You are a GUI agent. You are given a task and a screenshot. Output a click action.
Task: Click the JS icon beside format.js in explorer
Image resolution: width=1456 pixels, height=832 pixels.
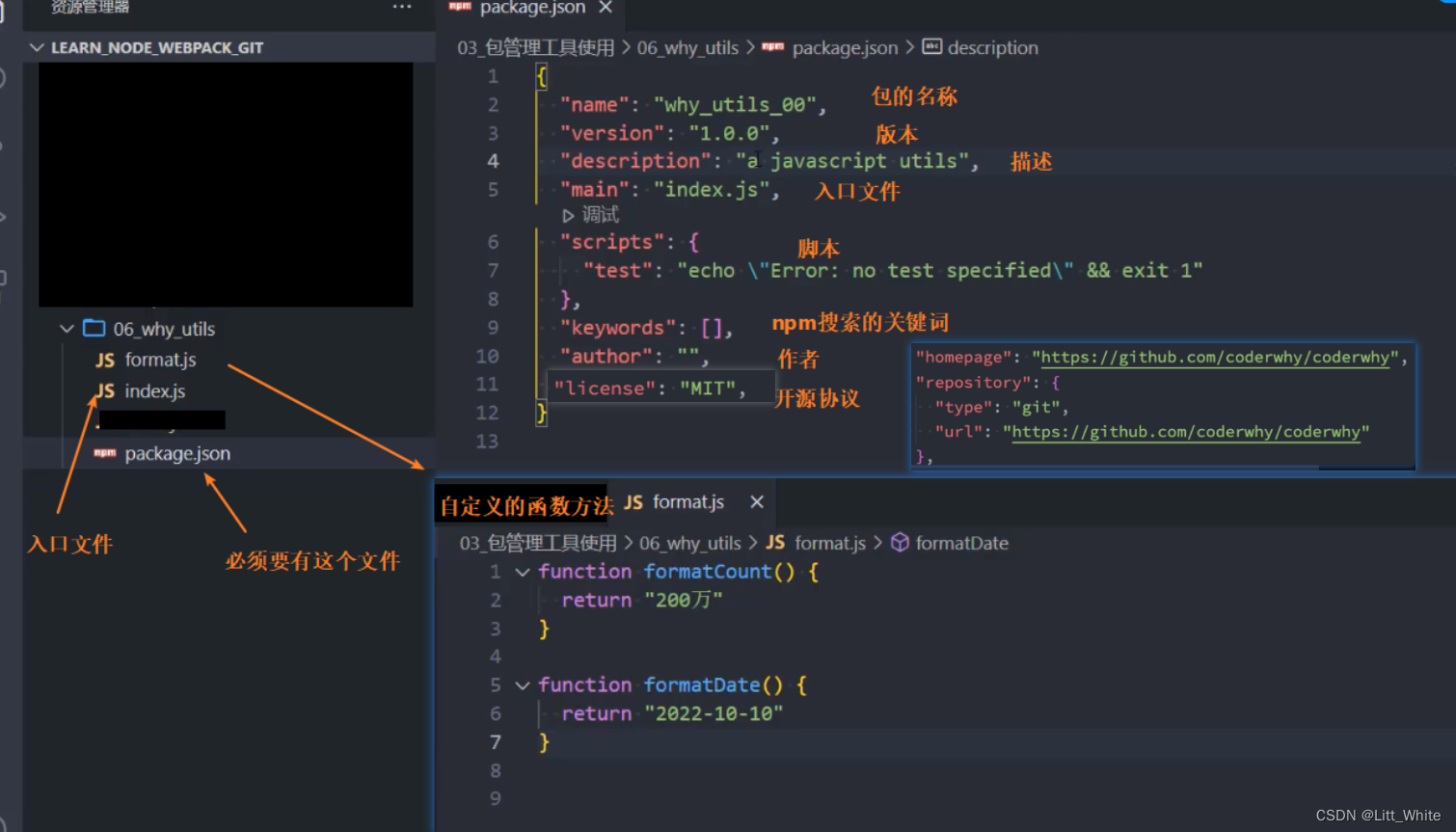(x=105, y=361)
